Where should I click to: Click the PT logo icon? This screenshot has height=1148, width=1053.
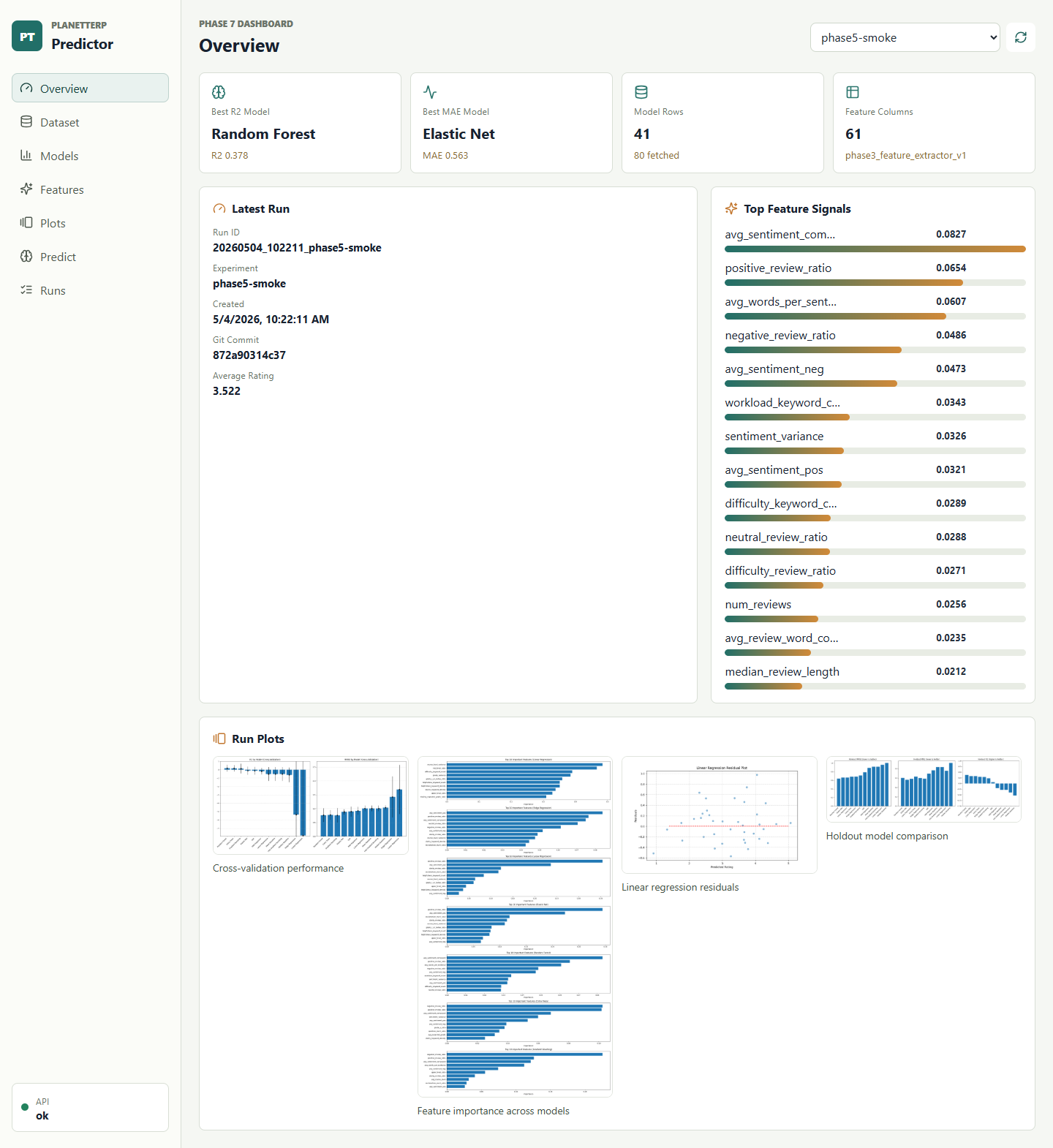coord(27,36)
